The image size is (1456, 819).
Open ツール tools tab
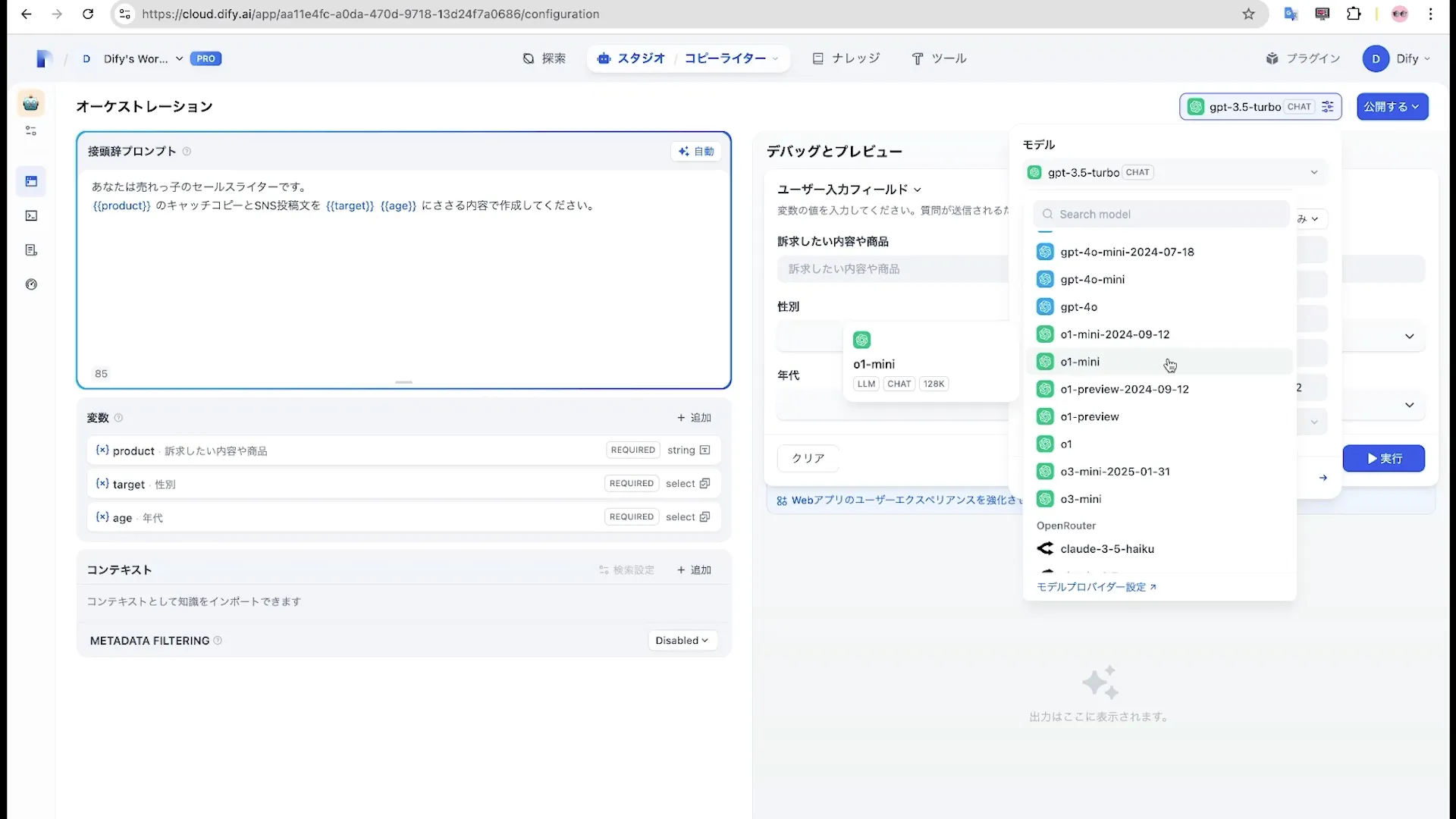pyautogui.click(x=939, y=58)
